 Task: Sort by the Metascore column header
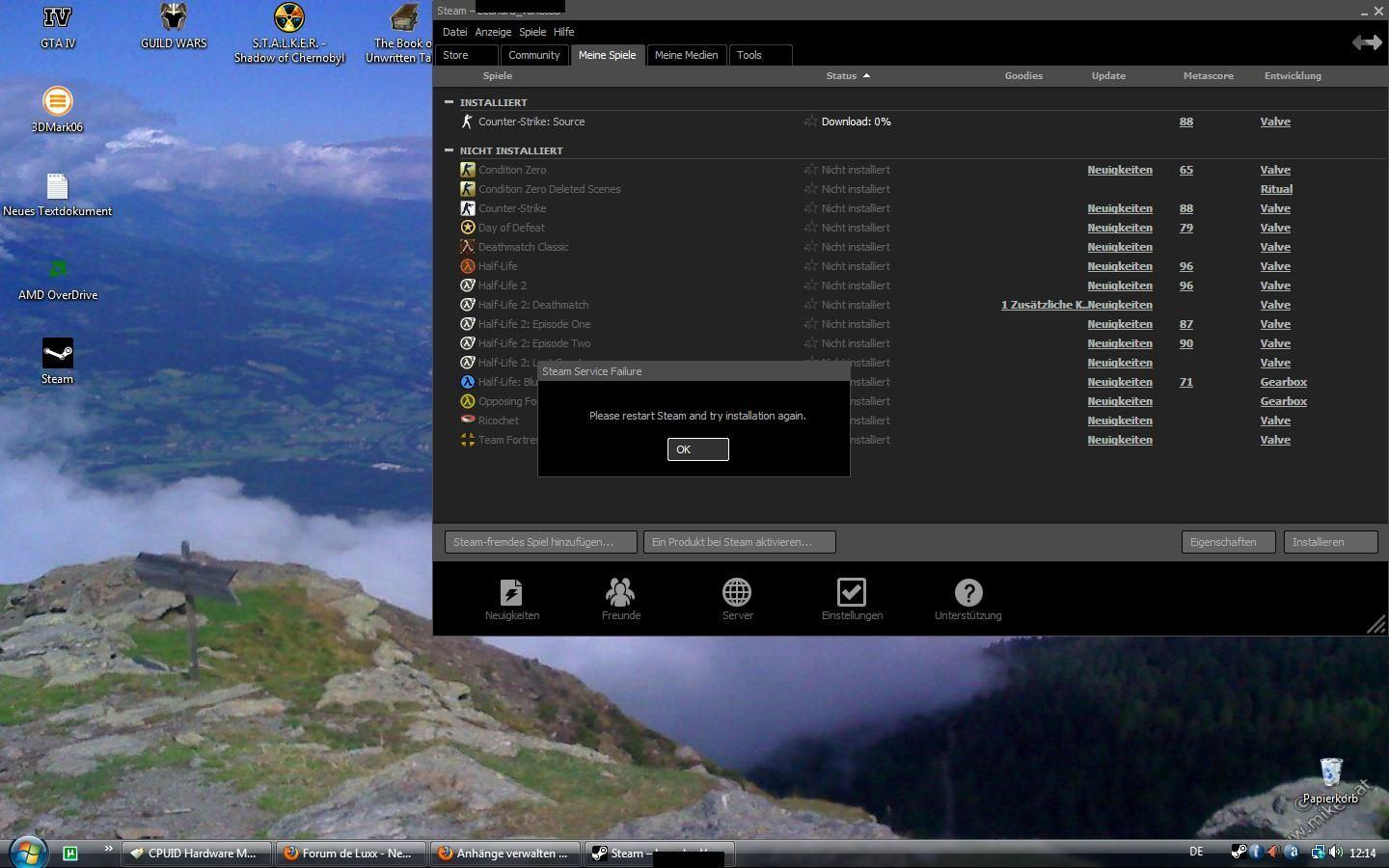1208,75
